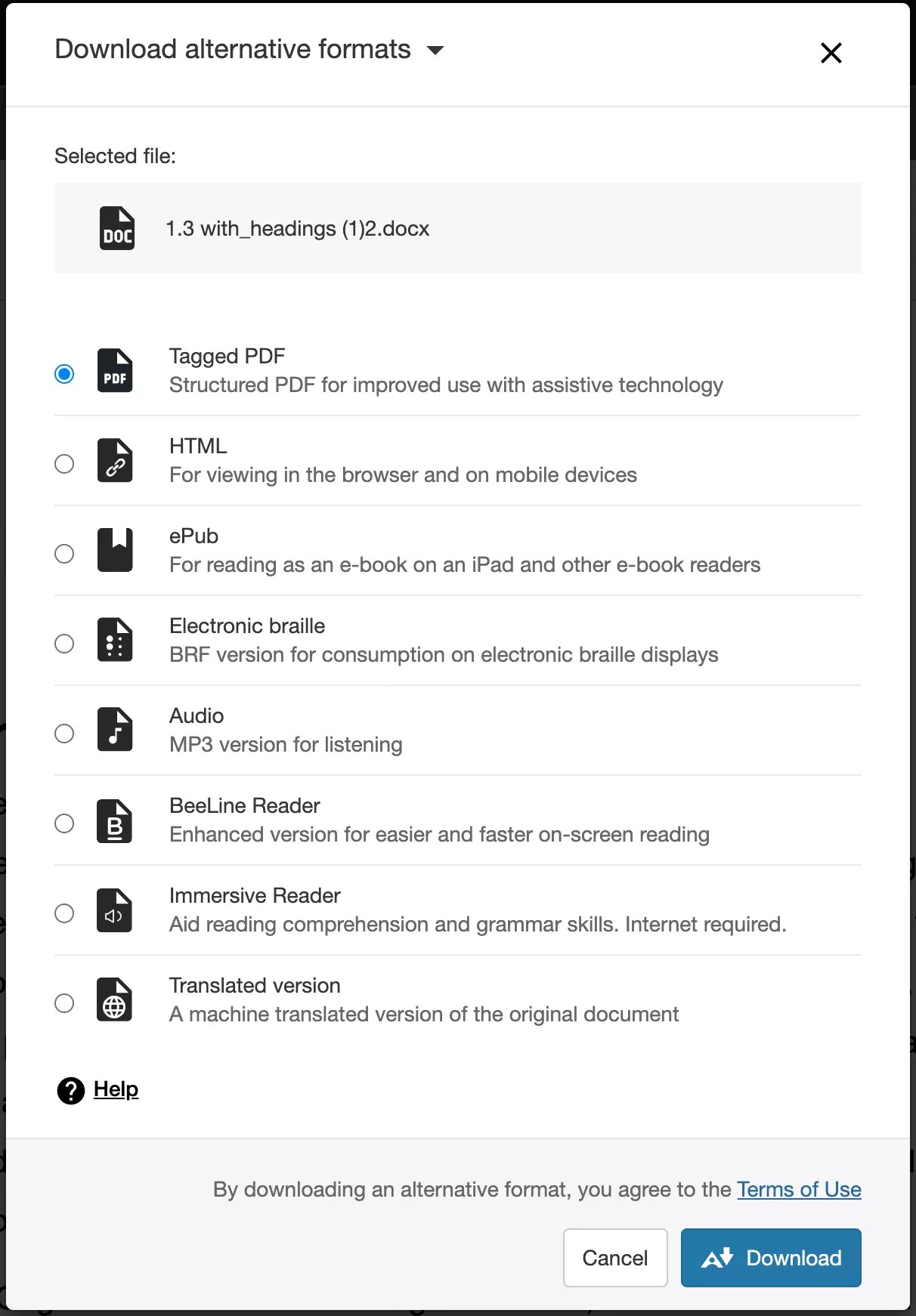Click the BeeLine Reader icon
The image size is (916, 1316).
[115, 820]
